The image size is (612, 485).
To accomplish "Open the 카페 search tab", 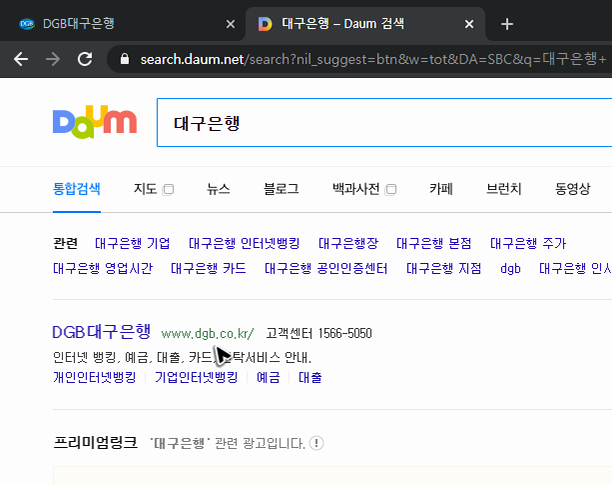I will tap(441, 189).
